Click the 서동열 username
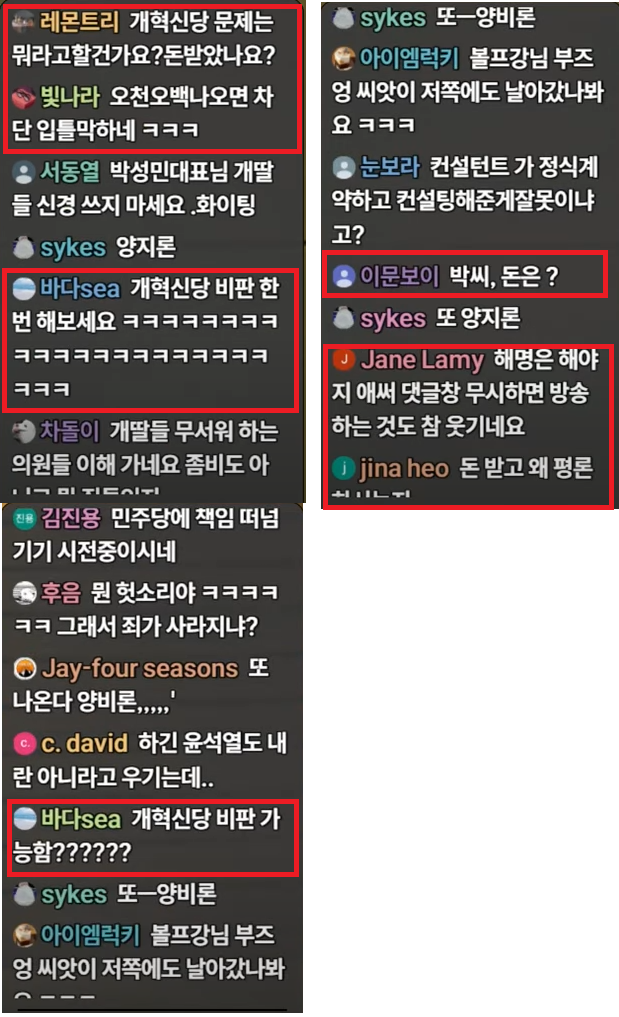The height and width of the screenshot is (1017, 619). click(70, 173)
